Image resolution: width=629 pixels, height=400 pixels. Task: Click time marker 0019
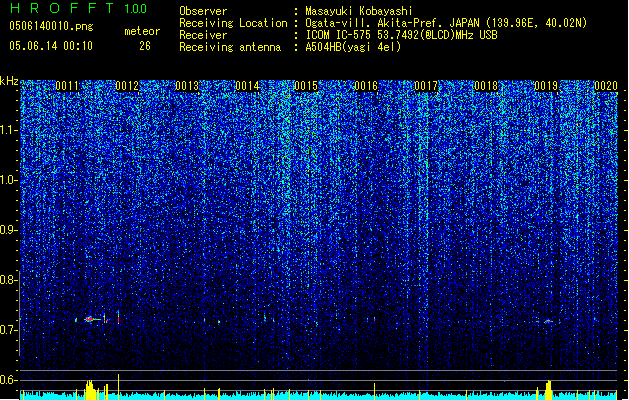pos(546,86)
